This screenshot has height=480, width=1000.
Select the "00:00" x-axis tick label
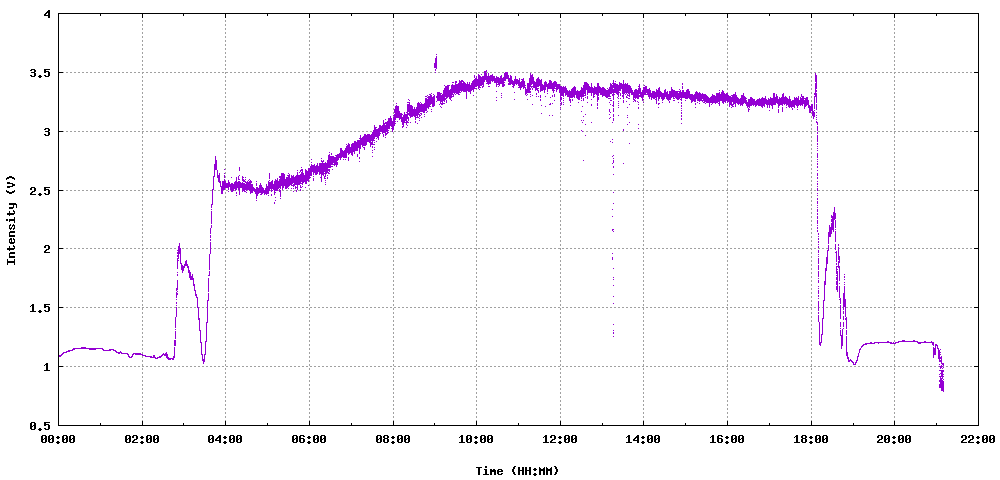coord(58,439)
